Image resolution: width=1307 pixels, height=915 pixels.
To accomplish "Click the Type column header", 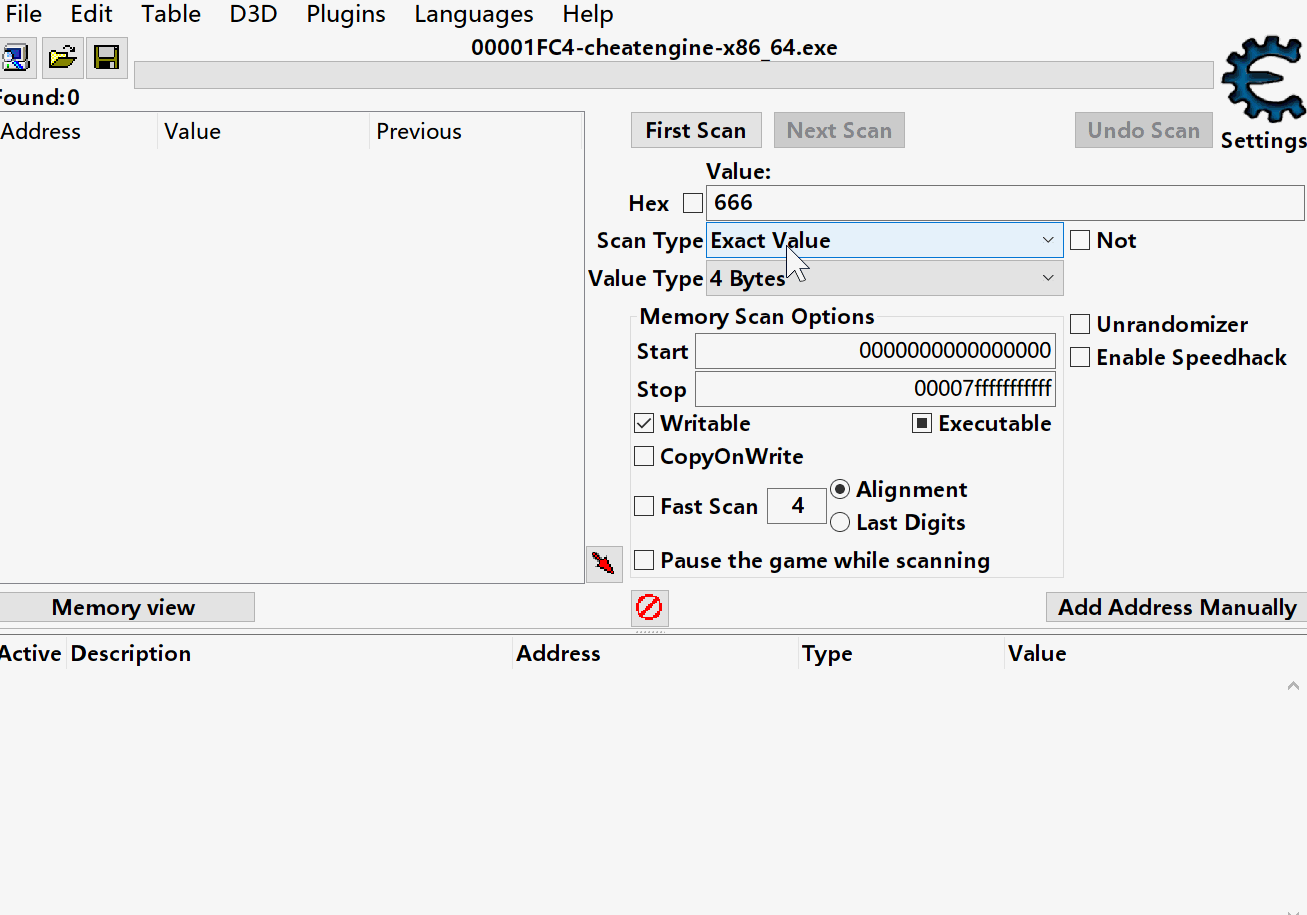I will pyautogui.click(x=902, y=653).
